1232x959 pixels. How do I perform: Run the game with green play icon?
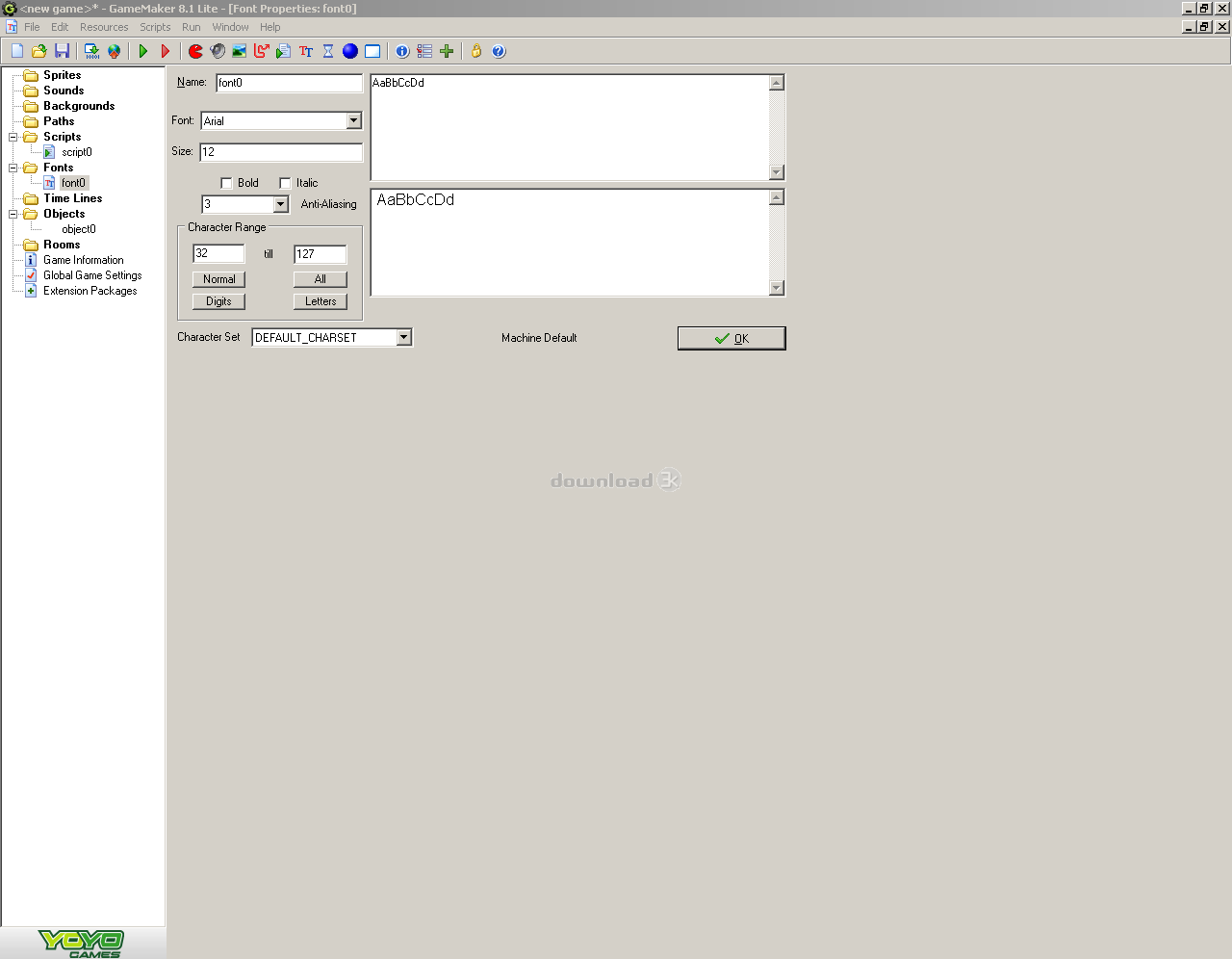pos(143,51)
